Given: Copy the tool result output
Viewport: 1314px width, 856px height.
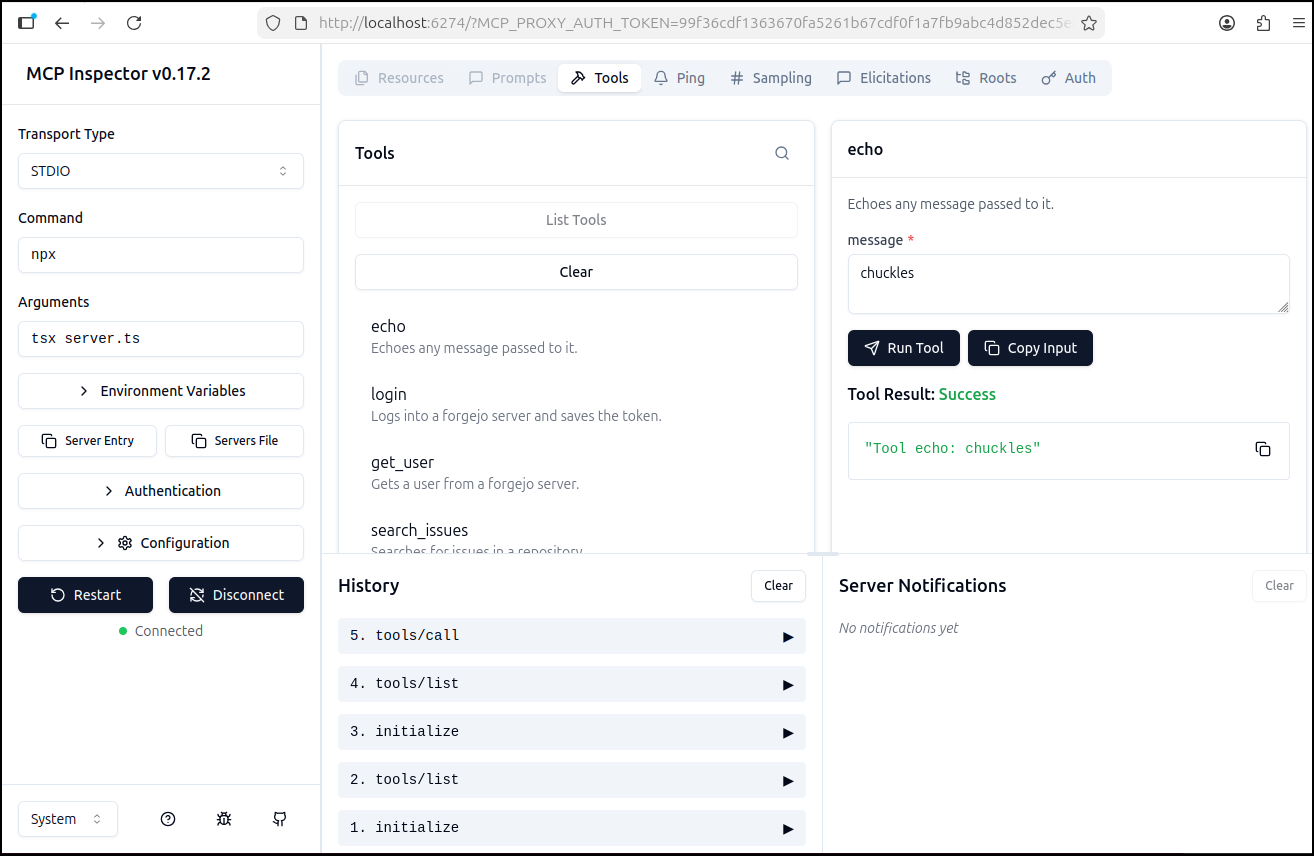Looking at the screenshot, I should point(1263,449).
